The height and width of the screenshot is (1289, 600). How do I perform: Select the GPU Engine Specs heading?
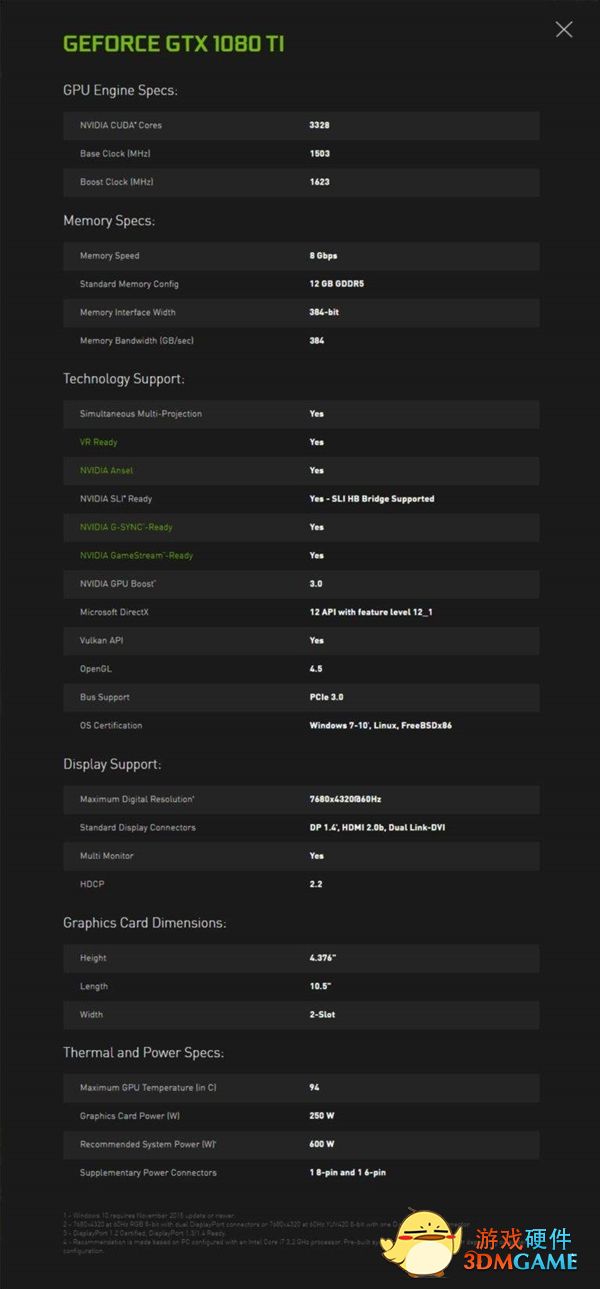click(x=120, y=91)
